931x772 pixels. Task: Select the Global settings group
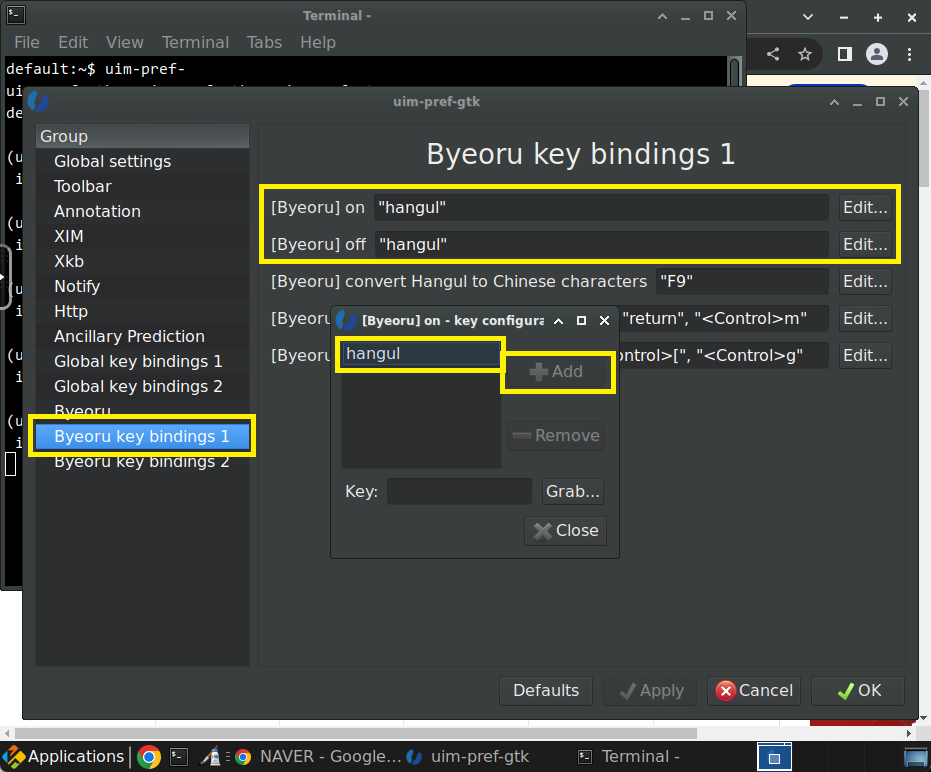142,162
